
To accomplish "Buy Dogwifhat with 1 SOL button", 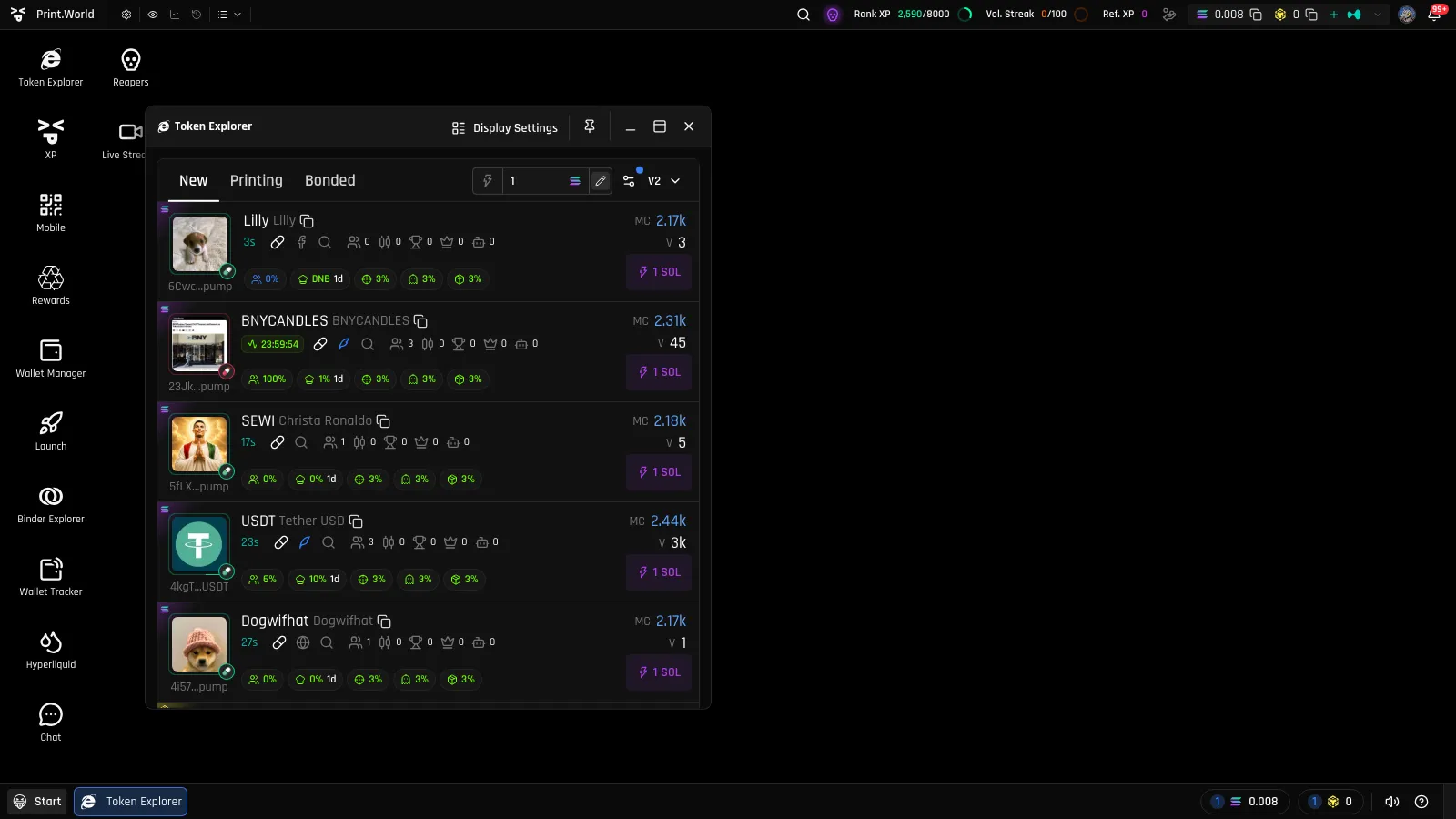I will pos(659,672).
